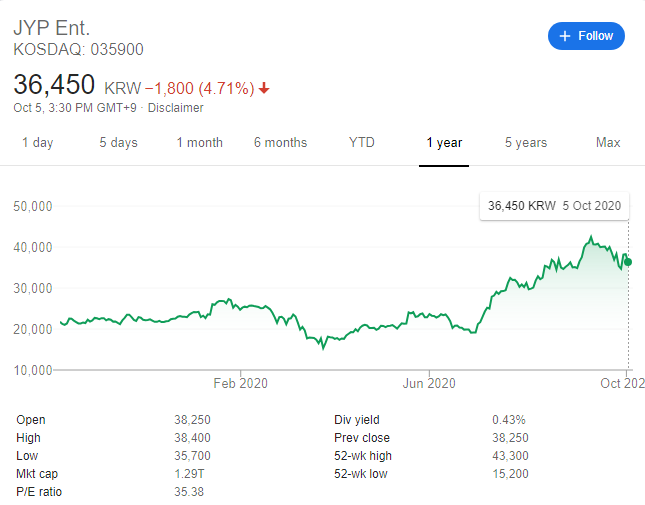
Task: Click the −1,800 (4.71%) change text
Action: point(200,88)
